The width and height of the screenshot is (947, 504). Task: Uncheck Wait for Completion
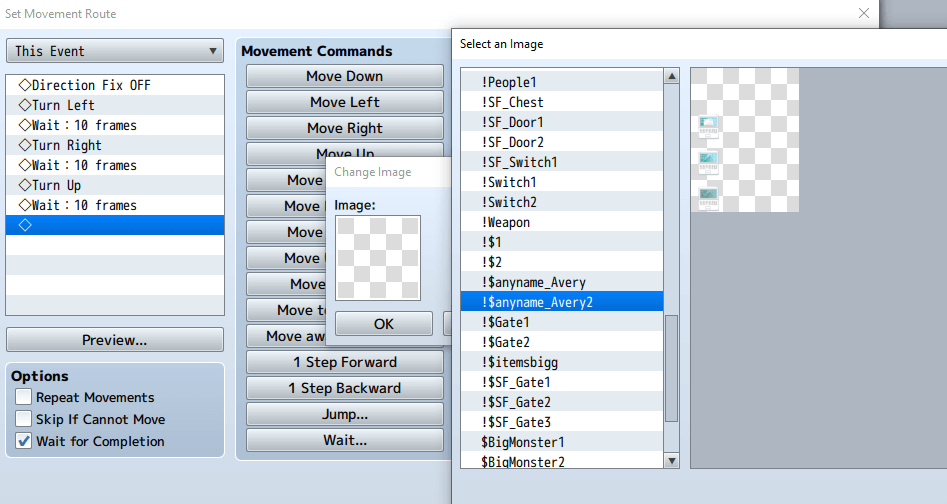24,442
